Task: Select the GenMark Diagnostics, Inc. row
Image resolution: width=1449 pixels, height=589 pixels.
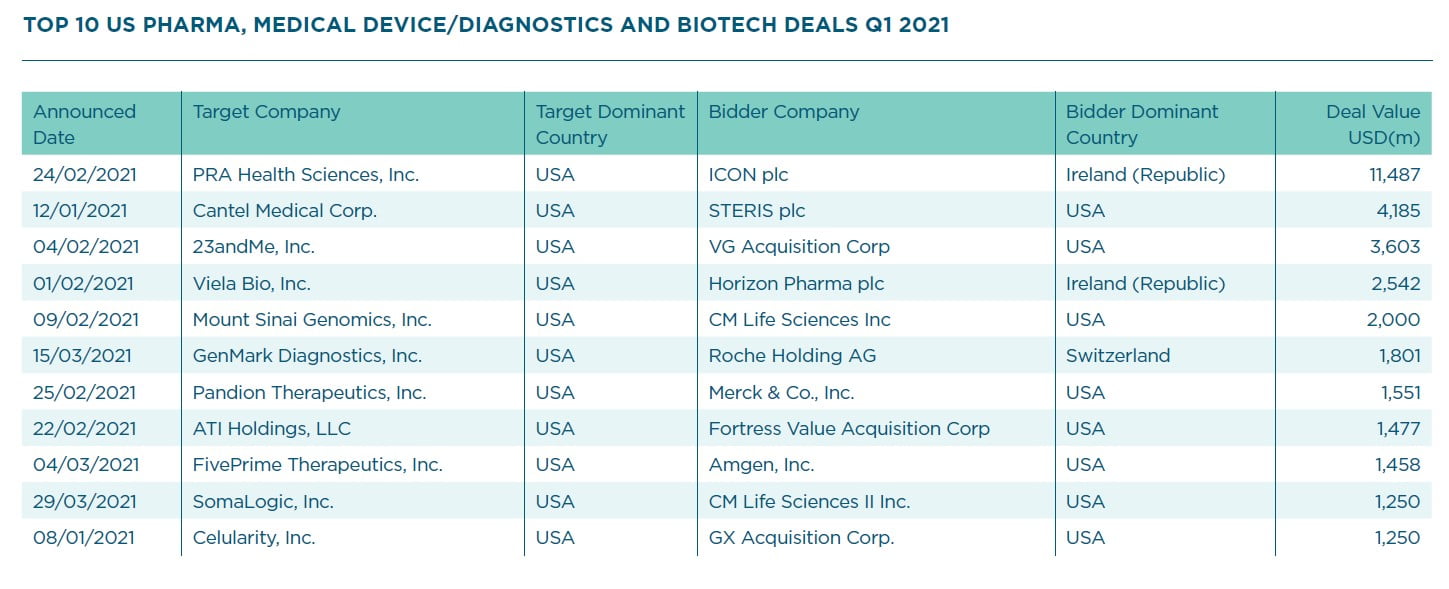Action: click(307, 356)
